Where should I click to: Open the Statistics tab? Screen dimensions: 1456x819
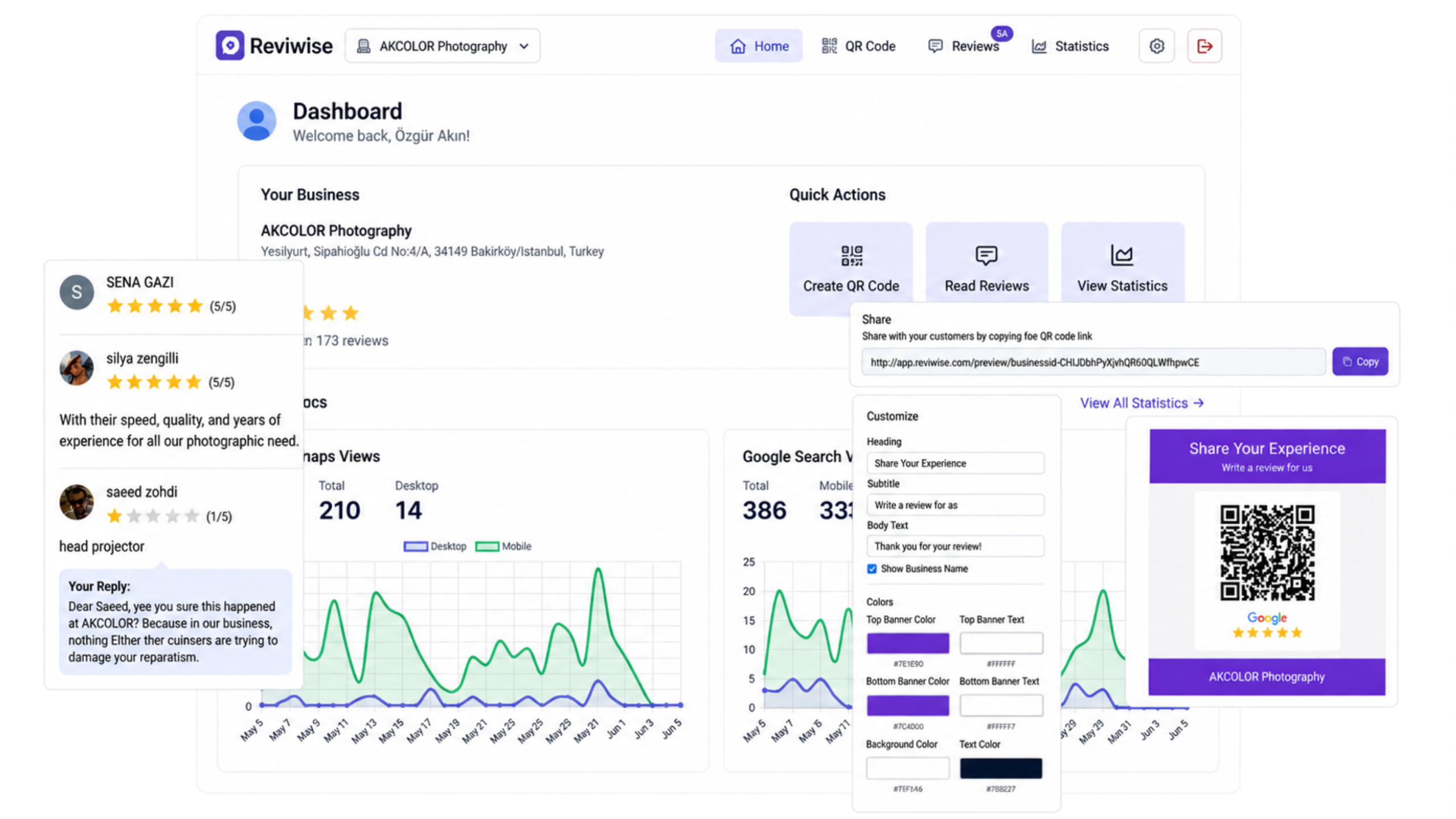[1069, 46]
